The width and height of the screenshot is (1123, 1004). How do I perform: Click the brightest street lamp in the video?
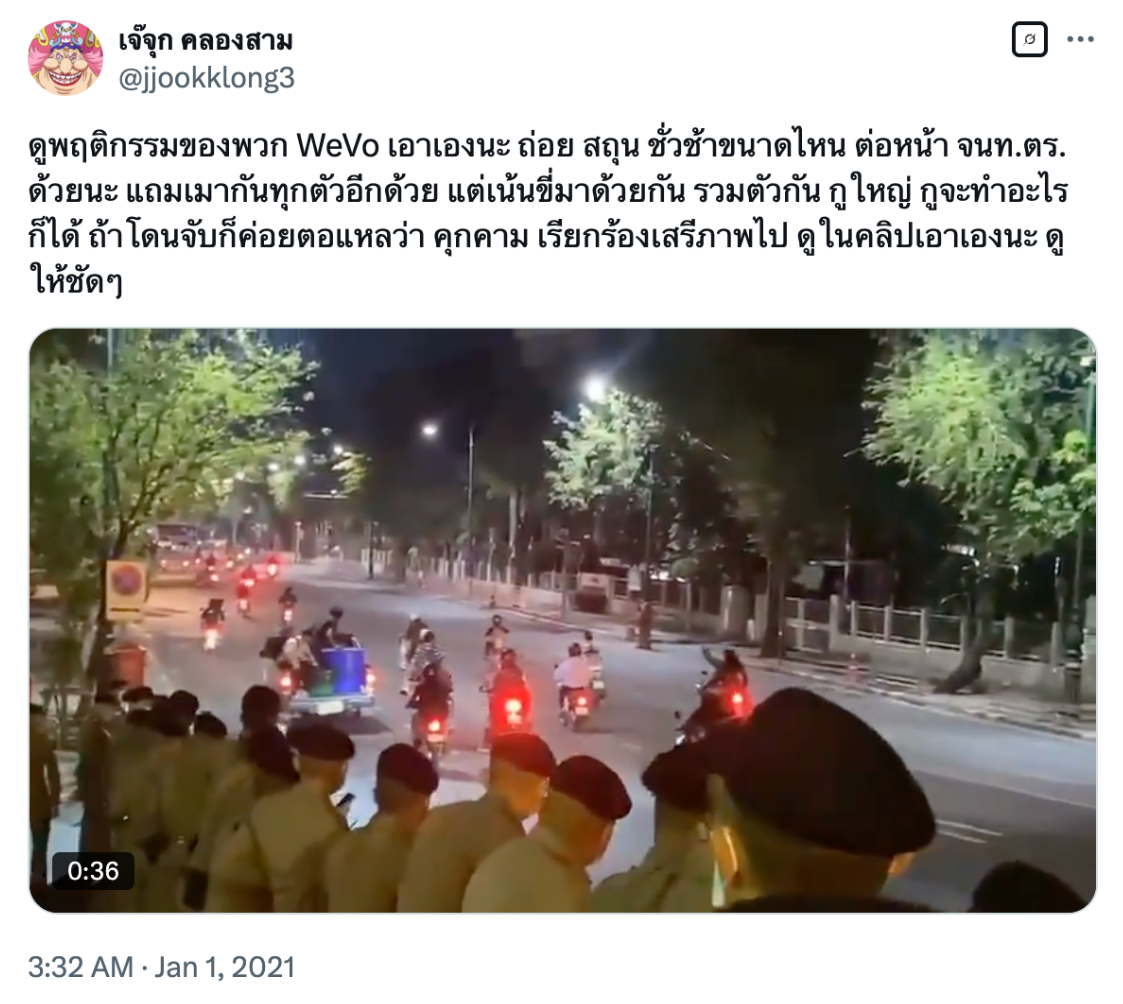(594, 389)
